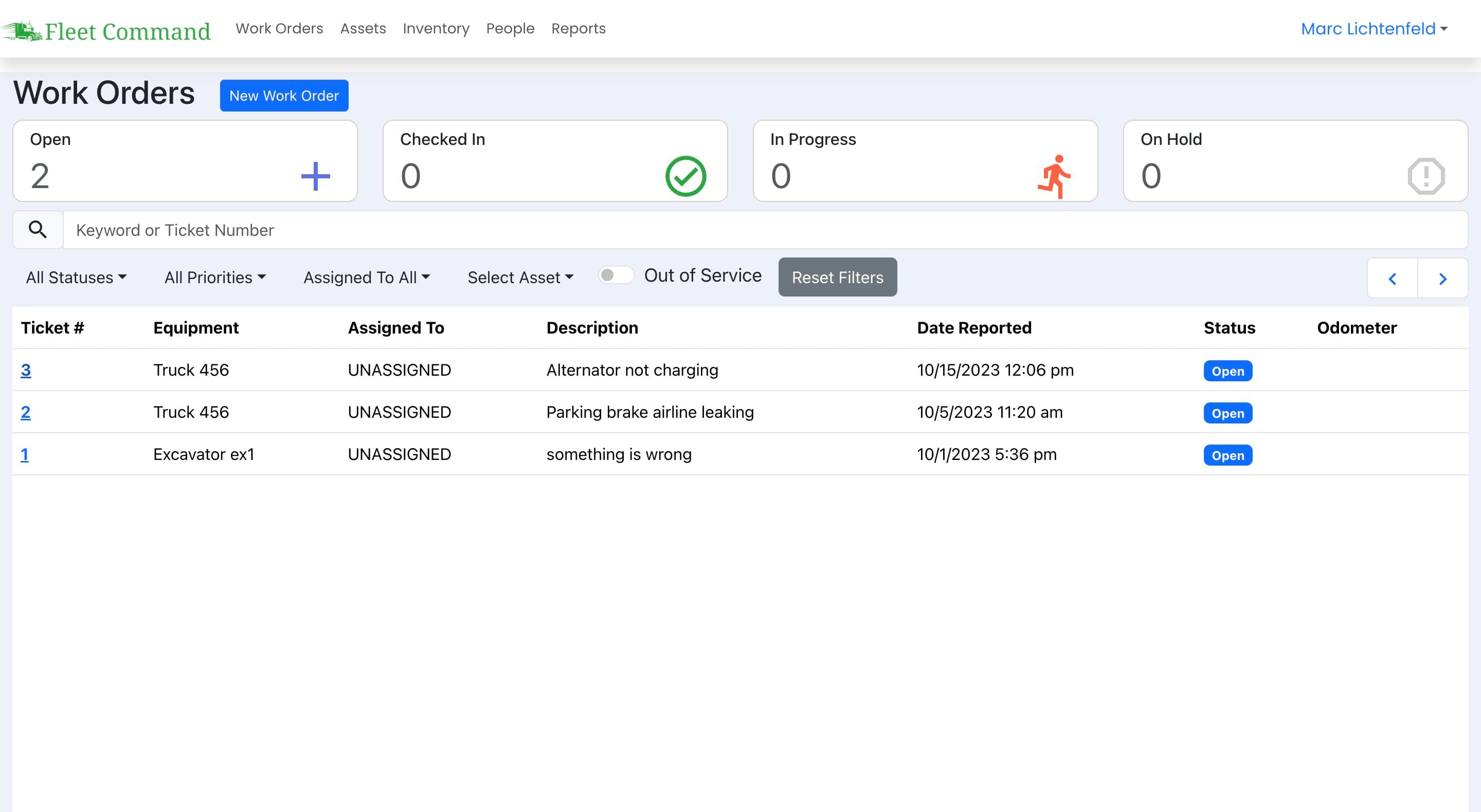Select the Checked In status card
Viewport: 1481px width, 812px height.
tap(555, 161)
